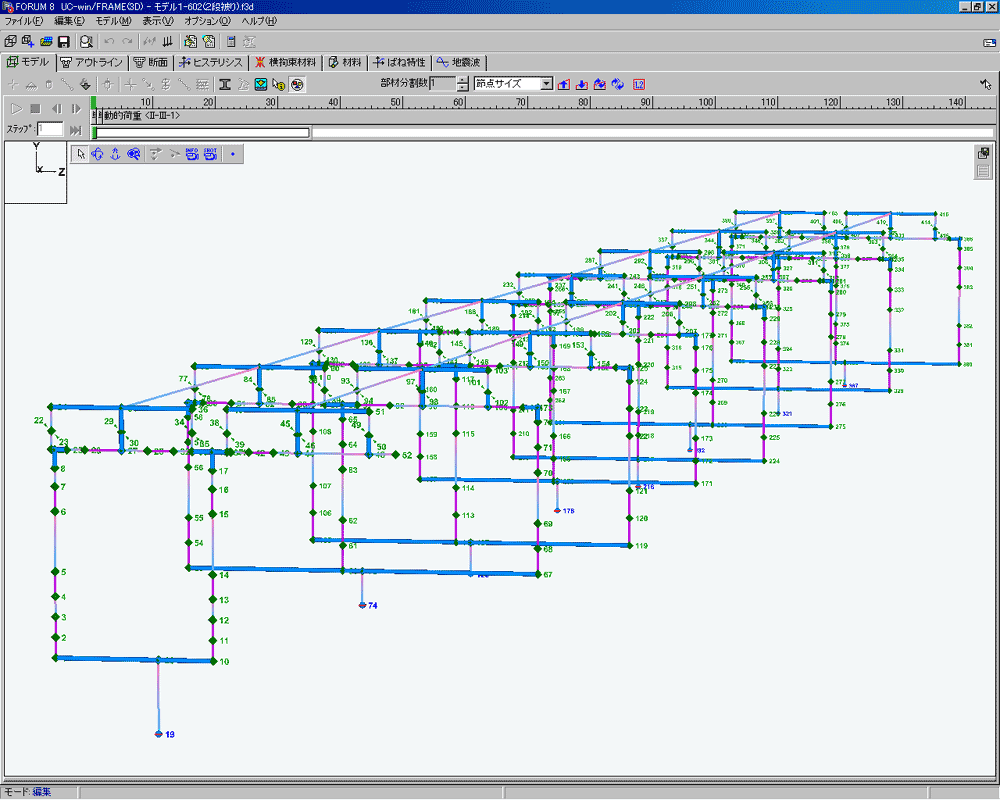Click the I-beam section icon
1000x800 pixels.
tap(225, 84)
